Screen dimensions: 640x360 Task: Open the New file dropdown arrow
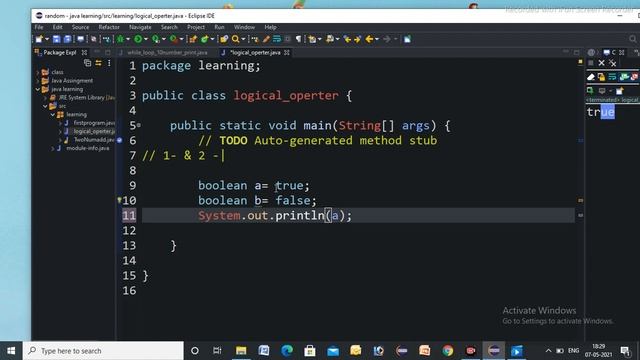(x=47, y=39)
